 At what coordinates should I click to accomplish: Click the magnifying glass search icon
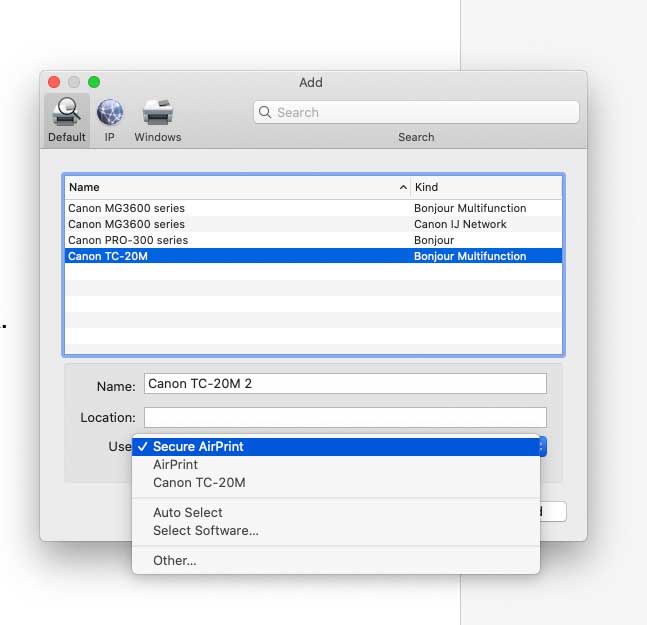264,112
